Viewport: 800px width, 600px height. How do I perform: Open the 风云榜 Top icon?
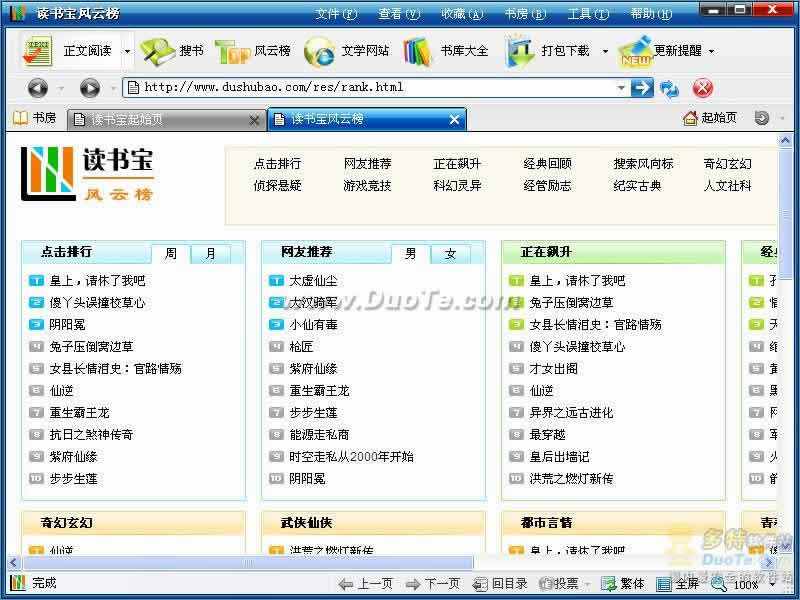[x=232, y=52]
